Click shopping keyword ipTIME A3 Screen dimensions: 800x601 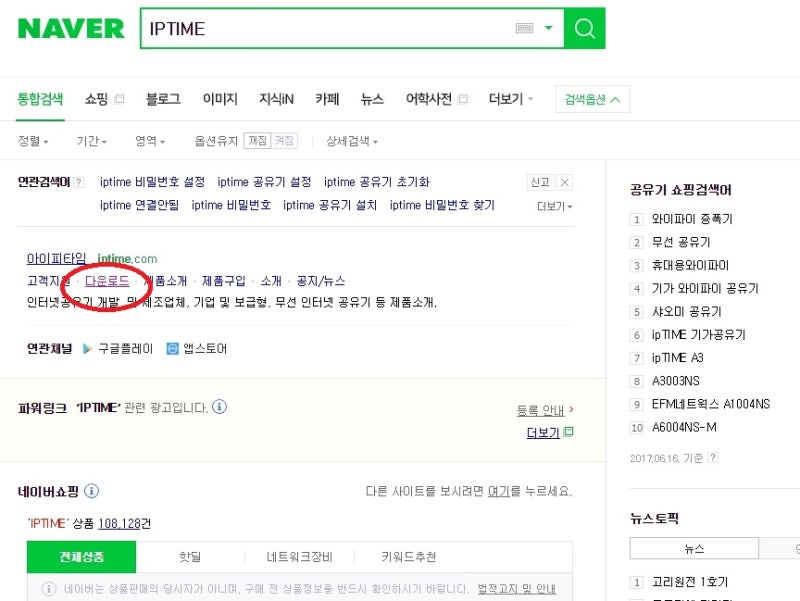click(678, 358)
